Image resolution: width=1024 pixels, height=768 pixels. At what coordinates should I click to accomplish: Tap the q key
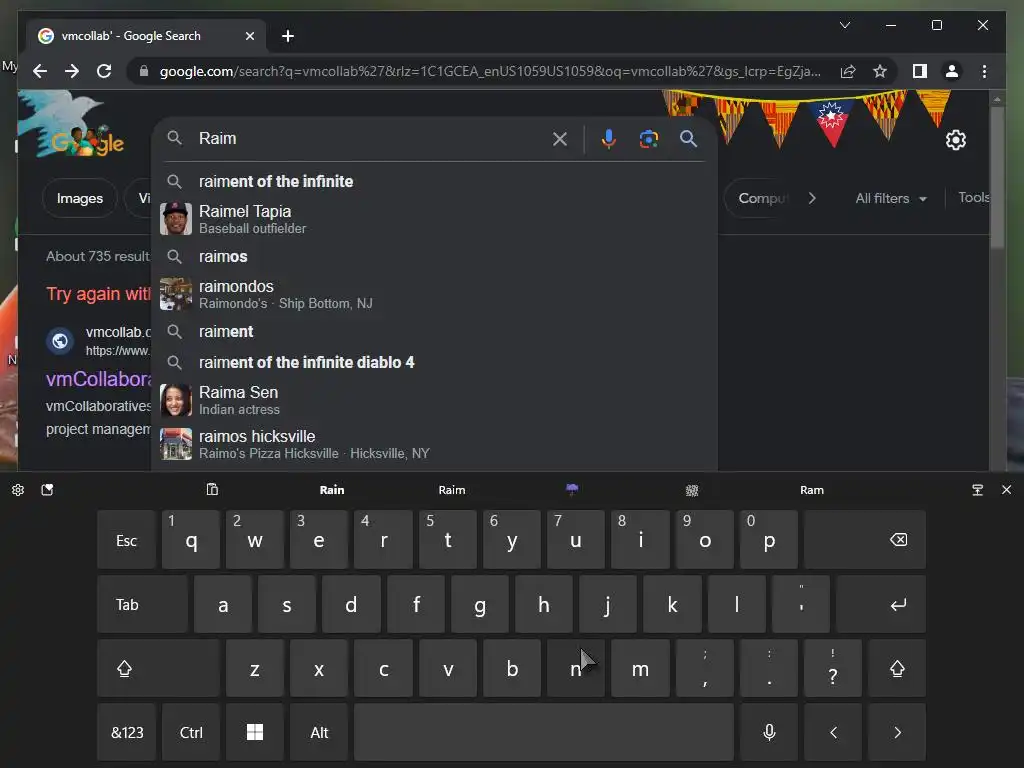191,540
